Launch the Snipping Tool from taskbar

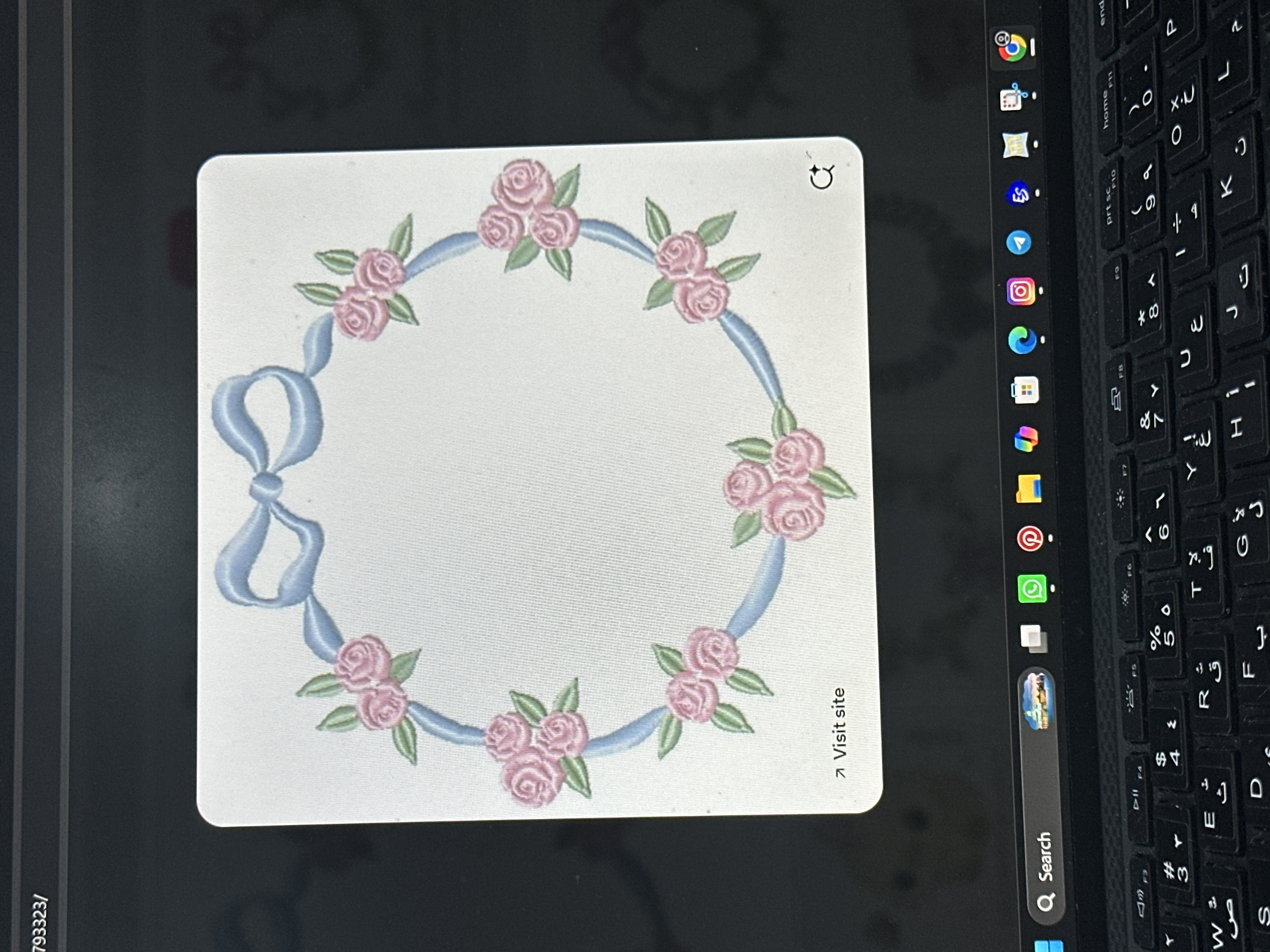click(1013, 98)
